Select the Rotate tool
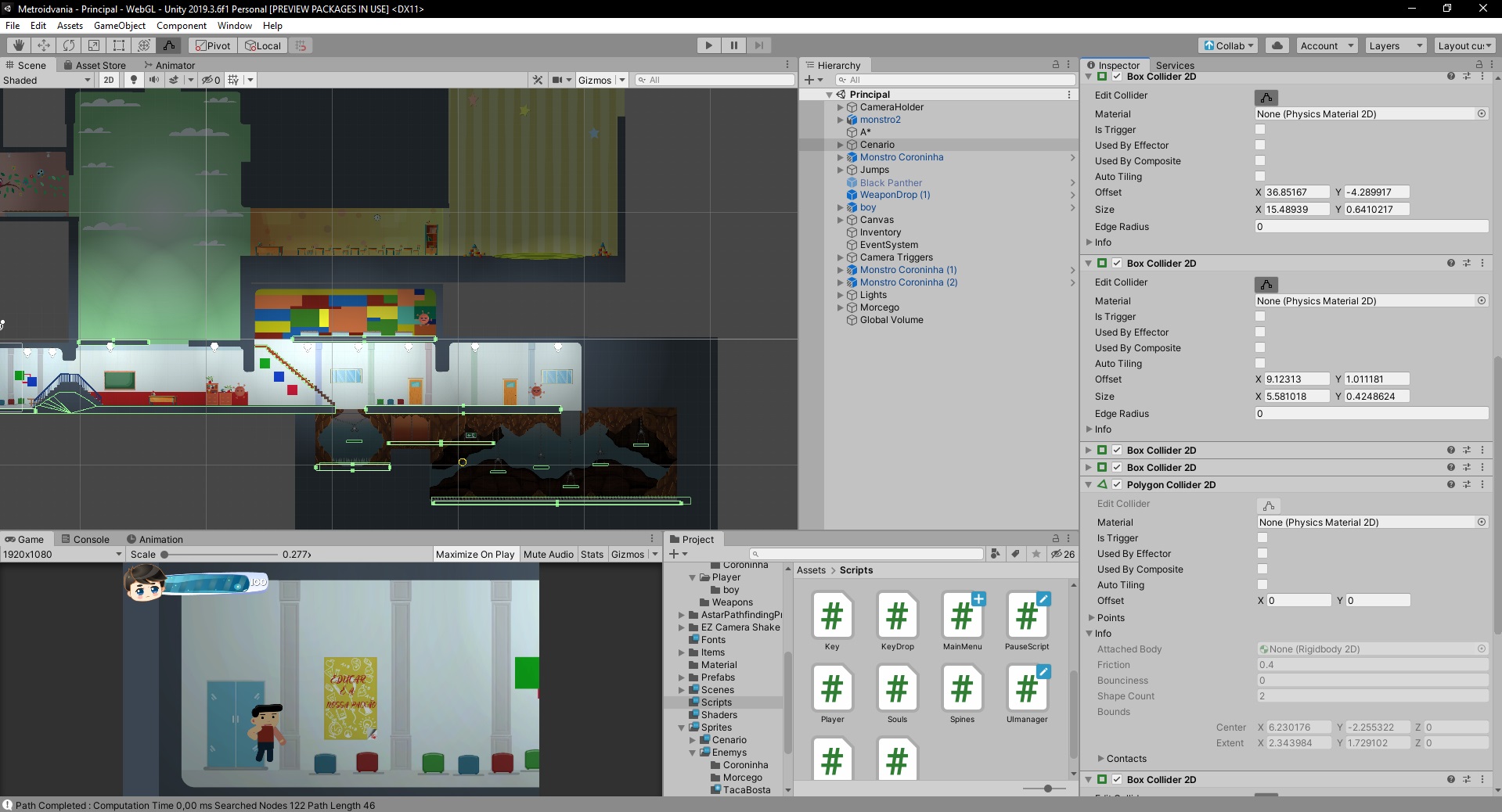This screenshot has height=812, width=1502. tap(69, 45)
